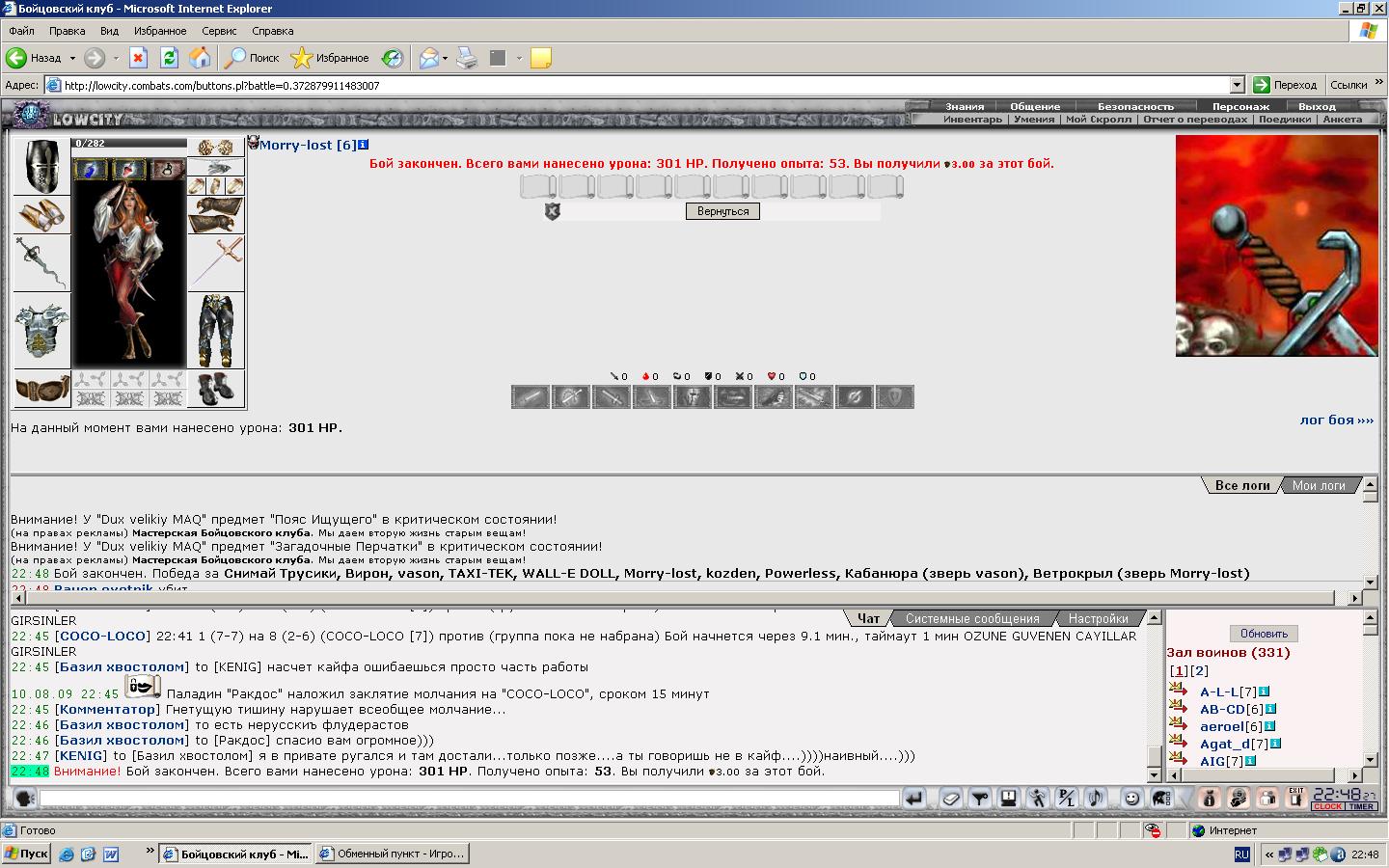
Task: Click the leather belt slot
Action: (41, 389)
